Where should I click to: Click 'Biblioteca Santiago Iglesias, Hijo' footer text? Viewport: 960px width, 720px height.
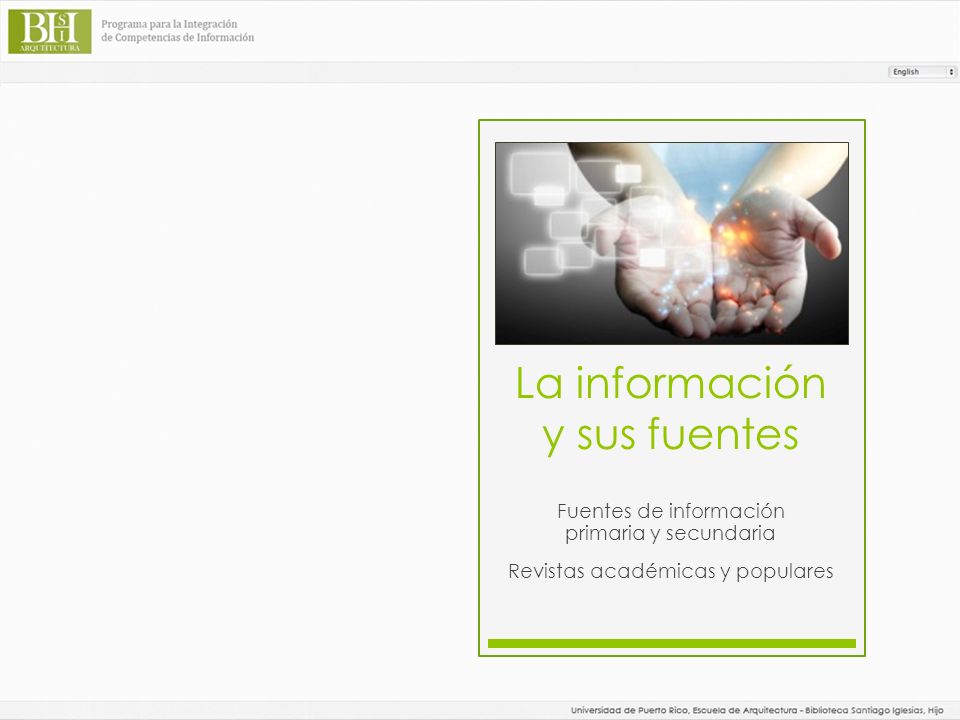[x=874, y=710]
